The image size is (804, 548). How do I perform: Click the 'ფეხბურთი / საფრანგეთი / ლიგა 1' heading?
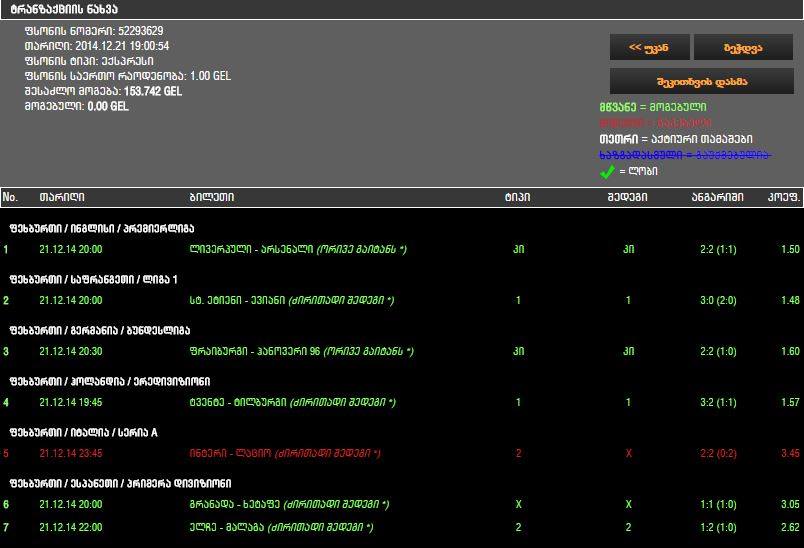click(x=93, y=279)
